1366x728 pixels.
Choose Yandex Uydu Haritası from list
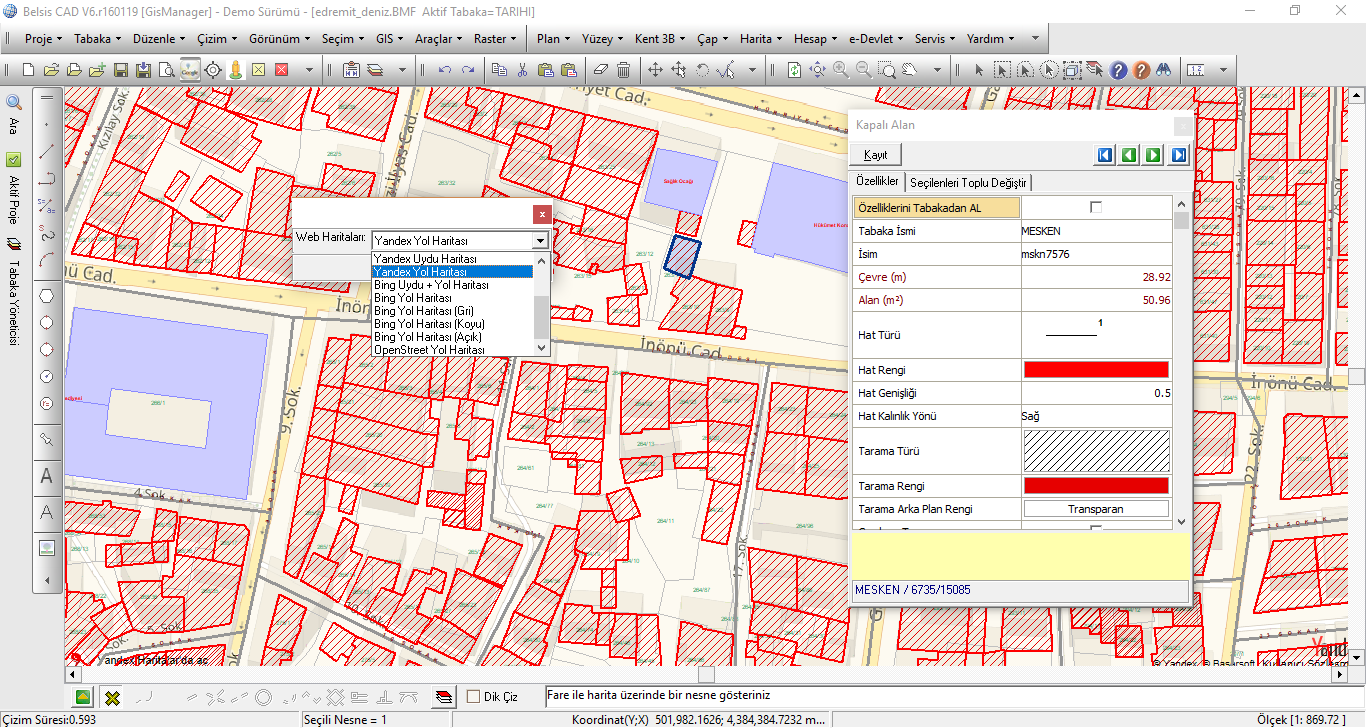(x=453, y=258)
